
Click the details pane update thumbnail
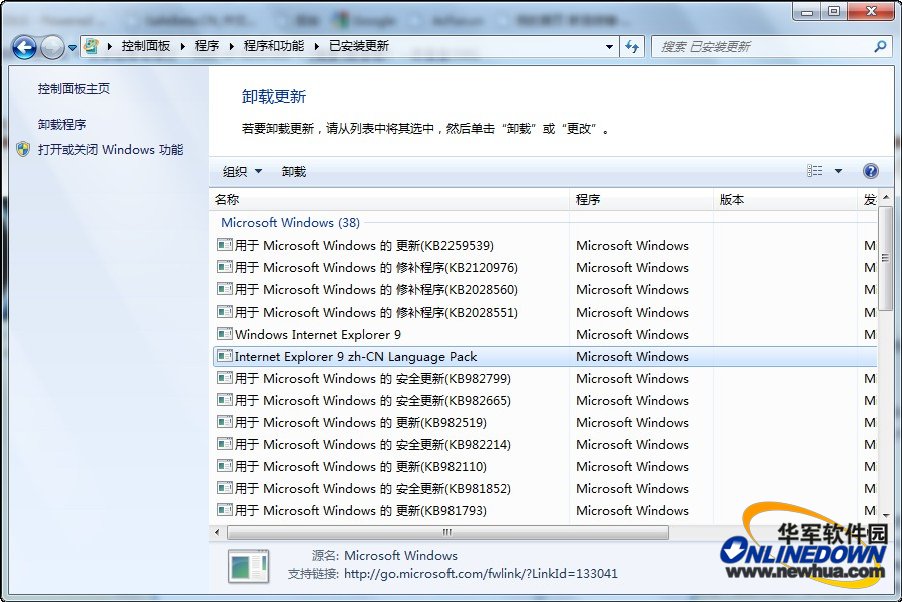click(249, 566)
